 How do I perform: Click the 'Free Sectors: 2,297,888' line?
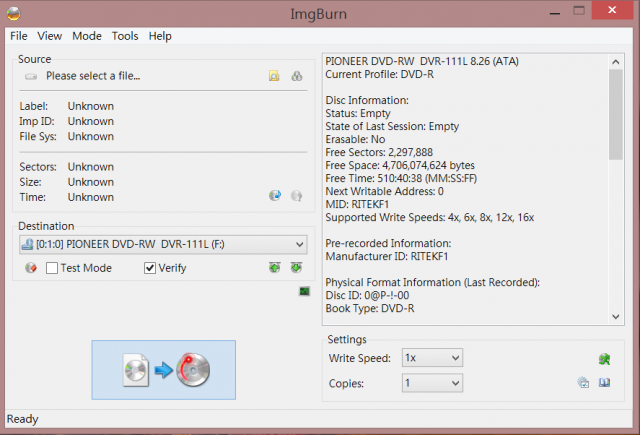point(379,152)
